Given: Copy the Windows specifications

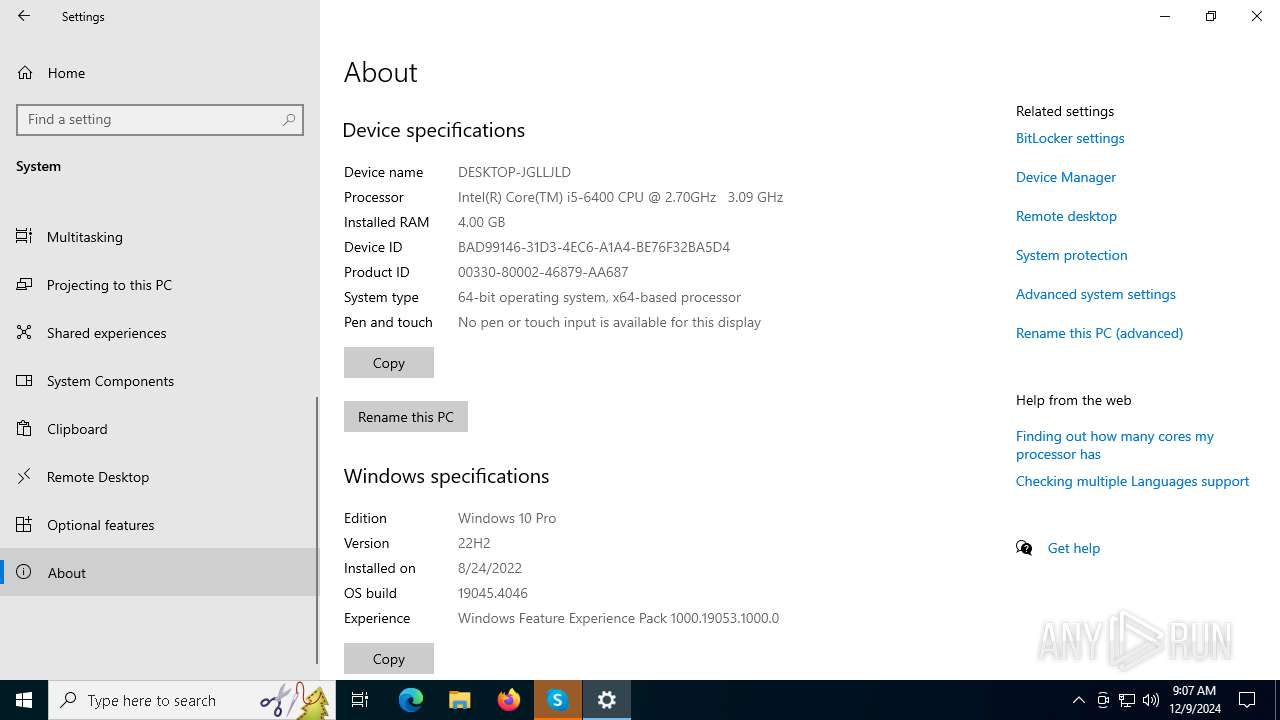Looking at the screenshot, I should tap(389, 658).
